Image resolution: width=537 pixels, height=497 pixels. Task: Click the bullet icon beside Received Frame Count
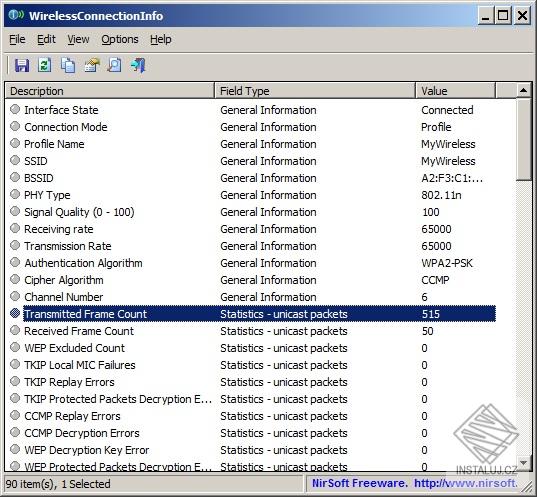tap(15, 330)
